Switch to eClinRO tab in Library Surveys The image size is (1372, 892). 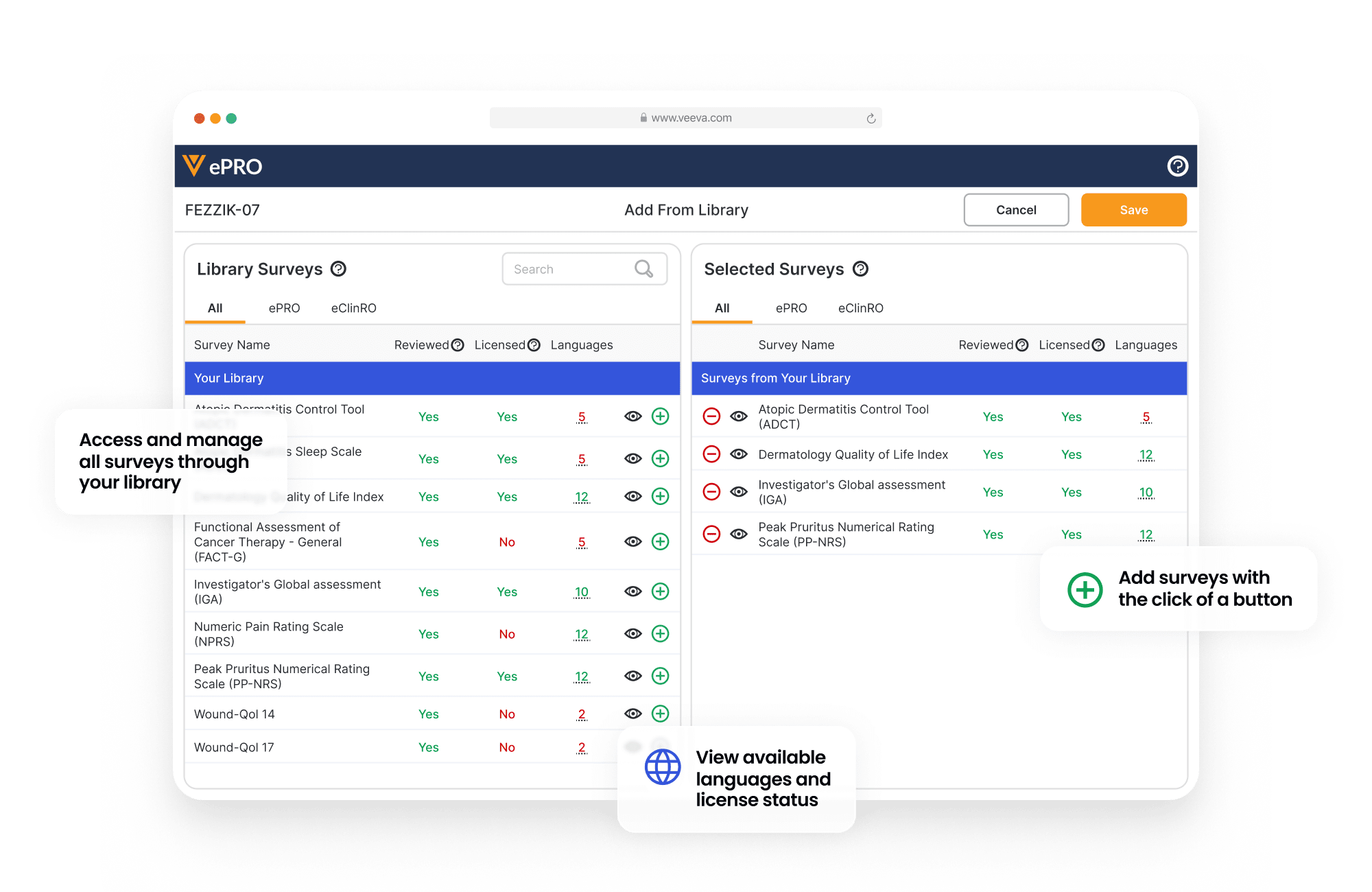click(353, 308)
